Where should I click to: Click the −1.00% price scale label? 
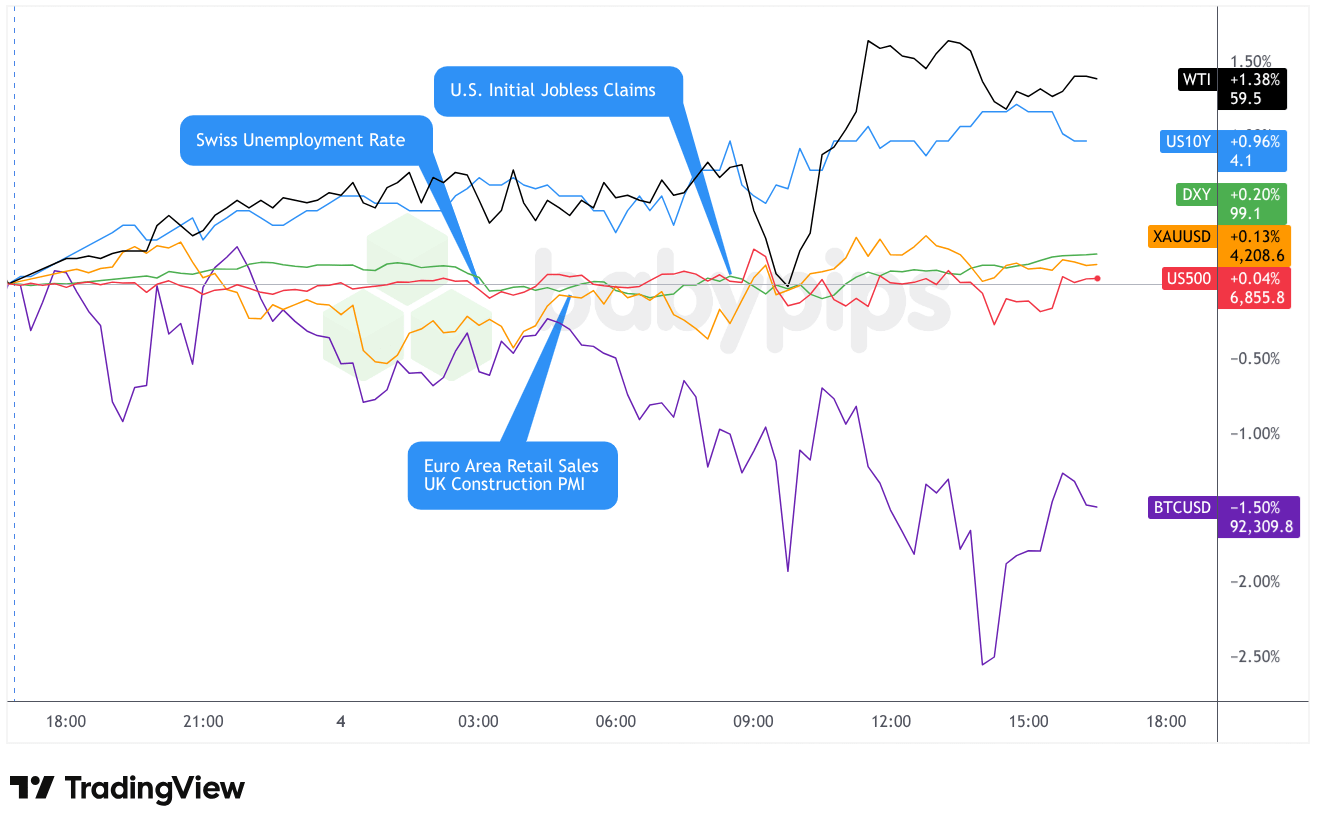tap(1254, 434)
